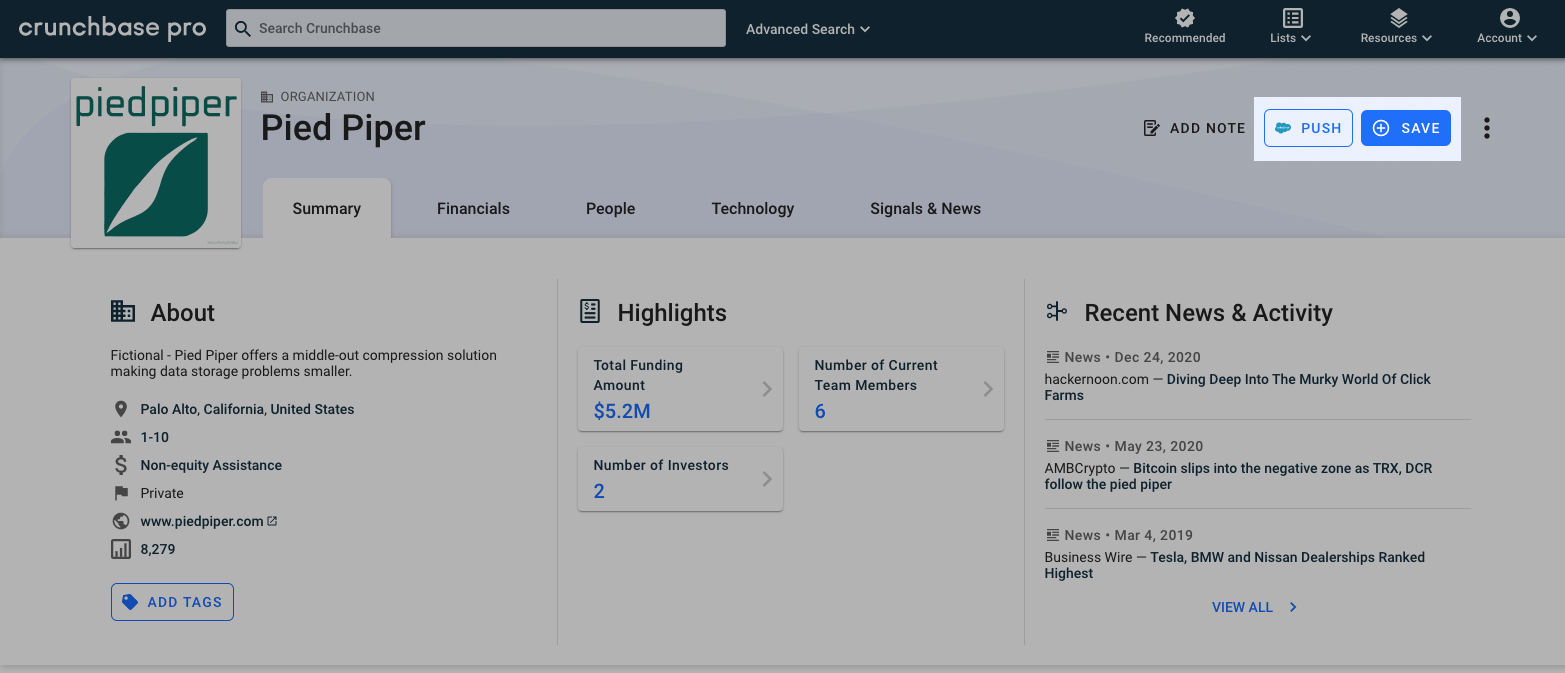Open the Tesla, BMW and Nissan Dealerships article
The width and height of the screenshot is (1565, 673).
[1235, 565]
